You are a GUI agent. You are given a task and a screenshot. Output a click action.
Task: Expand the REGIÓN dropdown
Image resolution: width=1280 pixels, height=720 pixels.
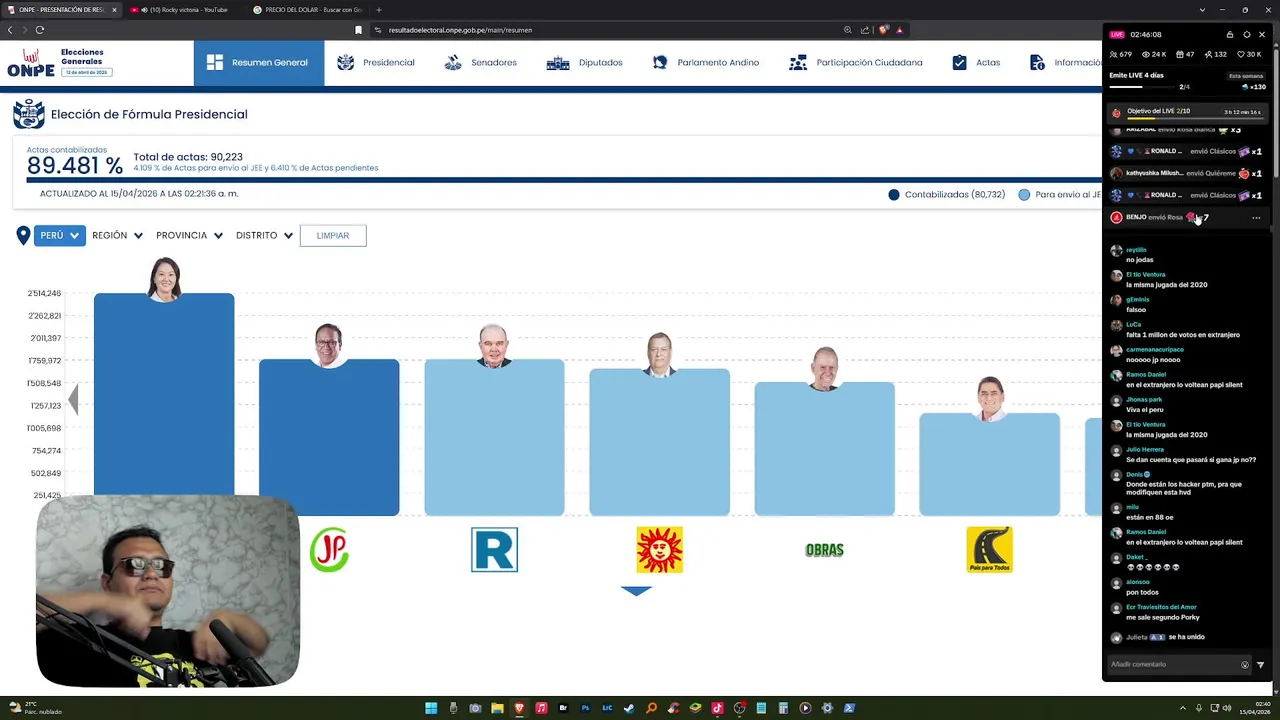coord(117,235)
